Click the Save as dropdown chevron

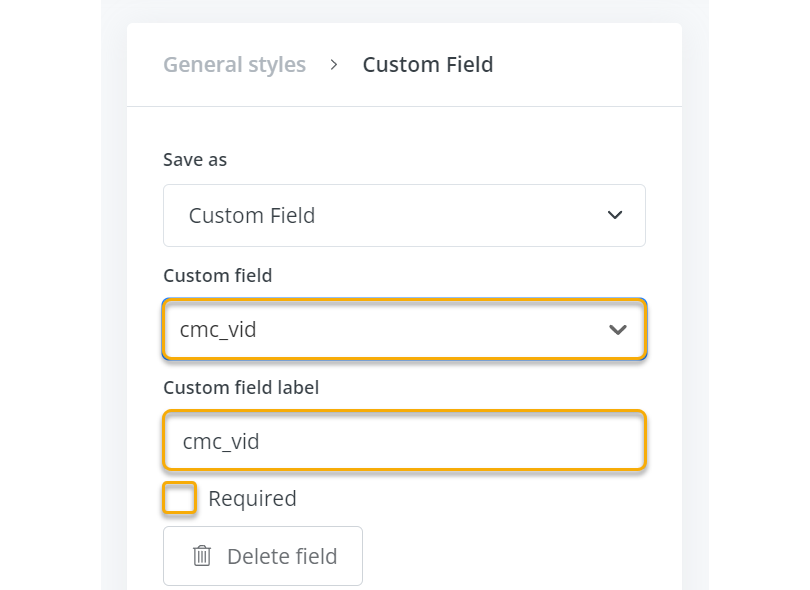pos(615,215)
